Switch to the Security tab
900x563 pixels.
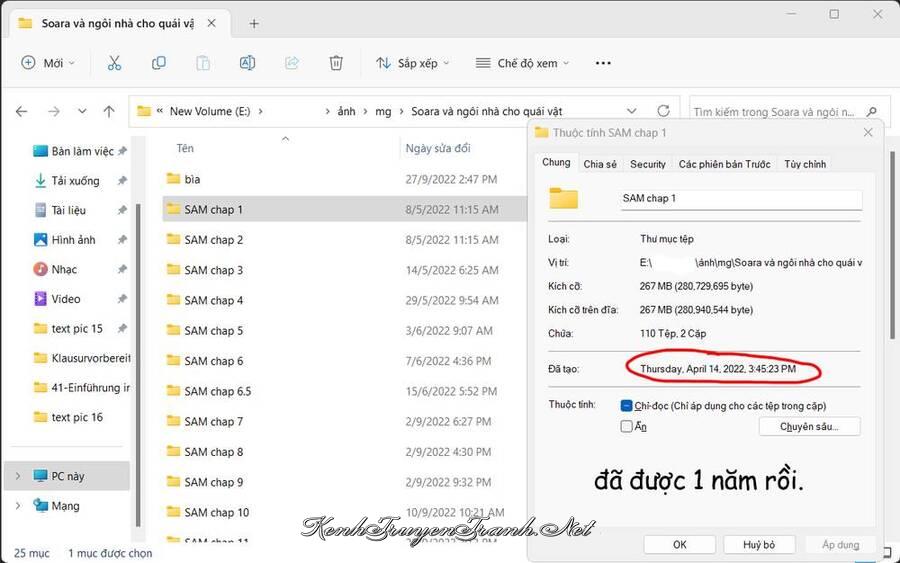coord(647,164)
